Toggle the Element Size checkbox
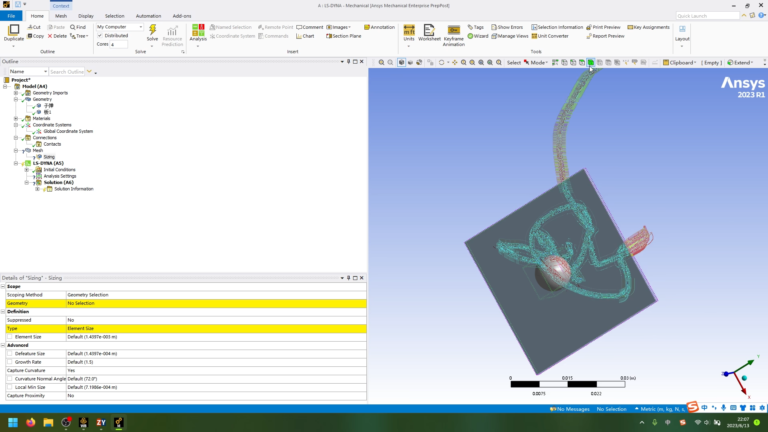This screenshot has width=768, height=432. click(x=10, y=336)
